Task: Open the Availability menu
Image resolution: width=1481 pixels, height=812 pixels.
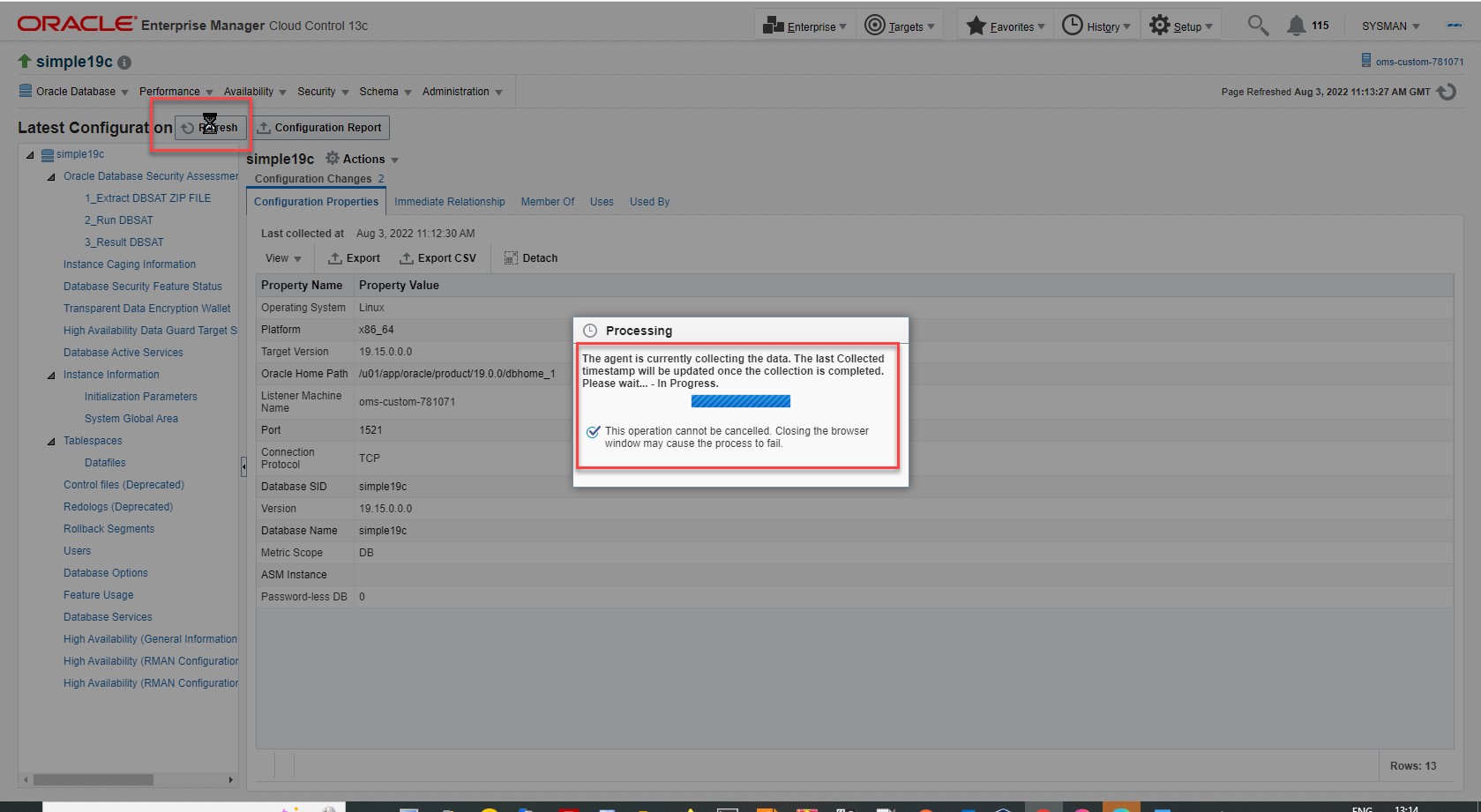Action: tap(255, 92)
